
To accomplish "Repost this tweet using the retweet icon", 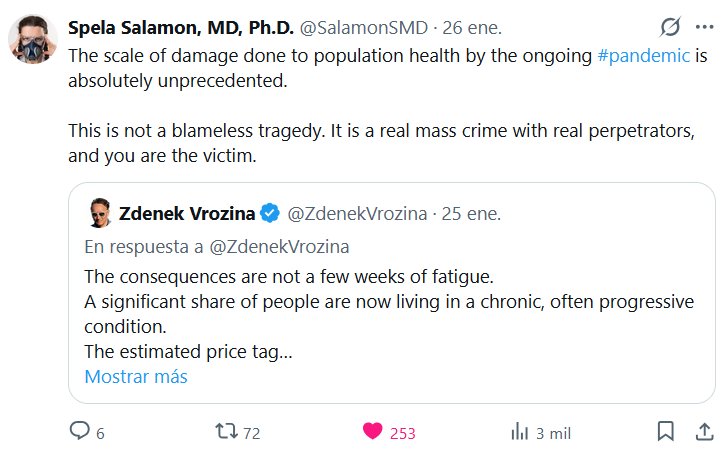I will 227,432.
